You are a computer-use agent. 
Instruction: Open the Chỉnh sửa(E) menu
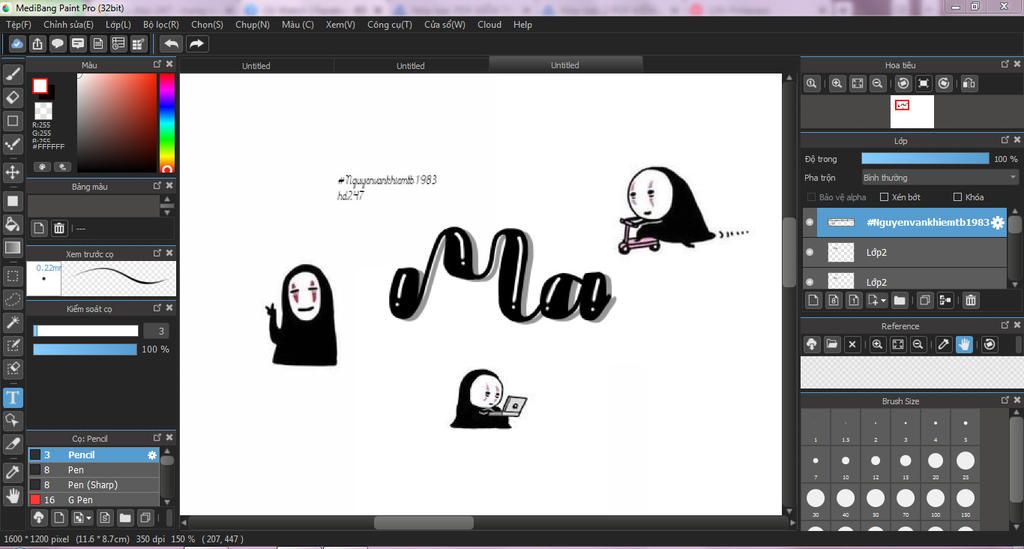coord(69,24)
